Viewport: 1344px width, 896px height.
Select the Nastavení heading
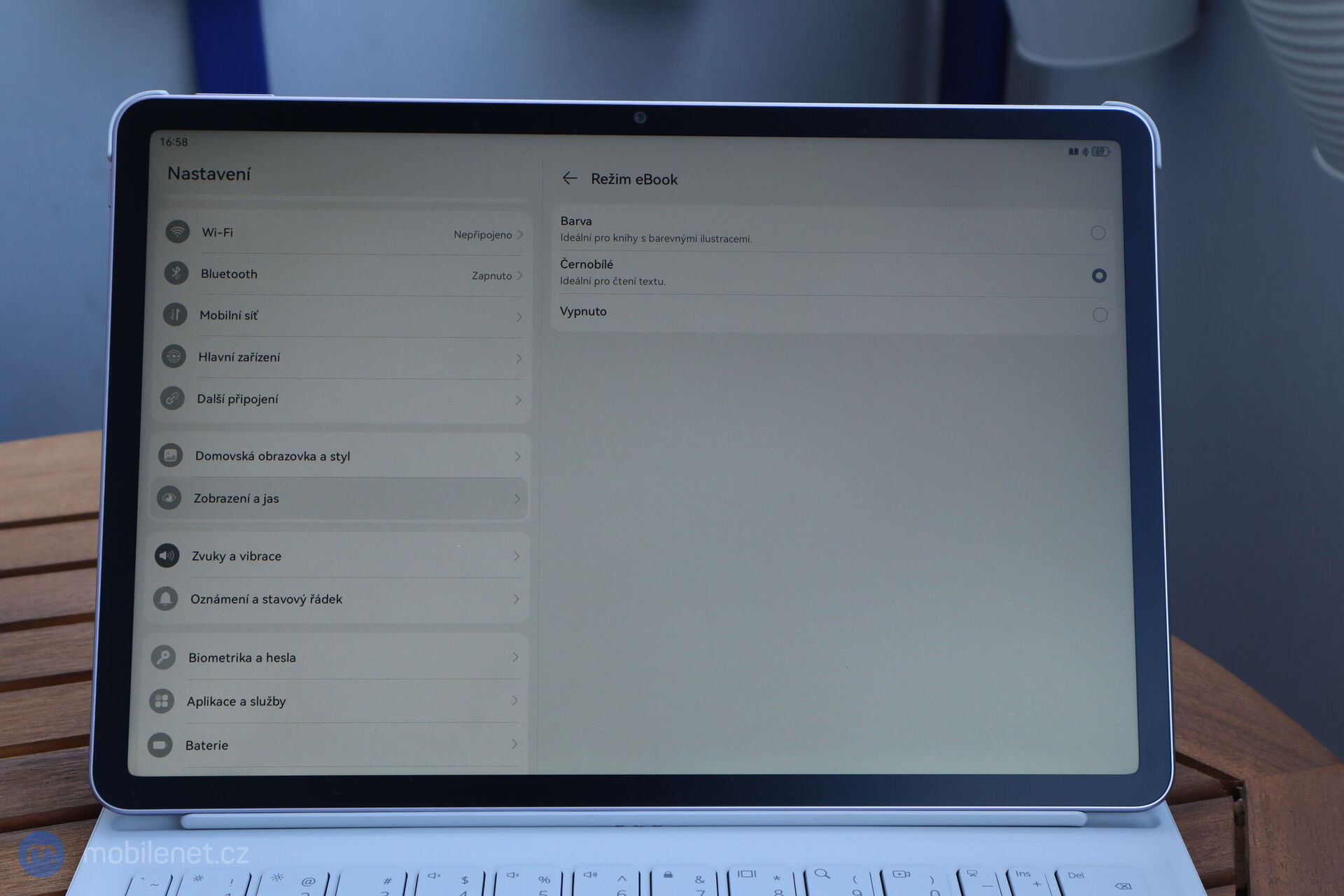209,174
